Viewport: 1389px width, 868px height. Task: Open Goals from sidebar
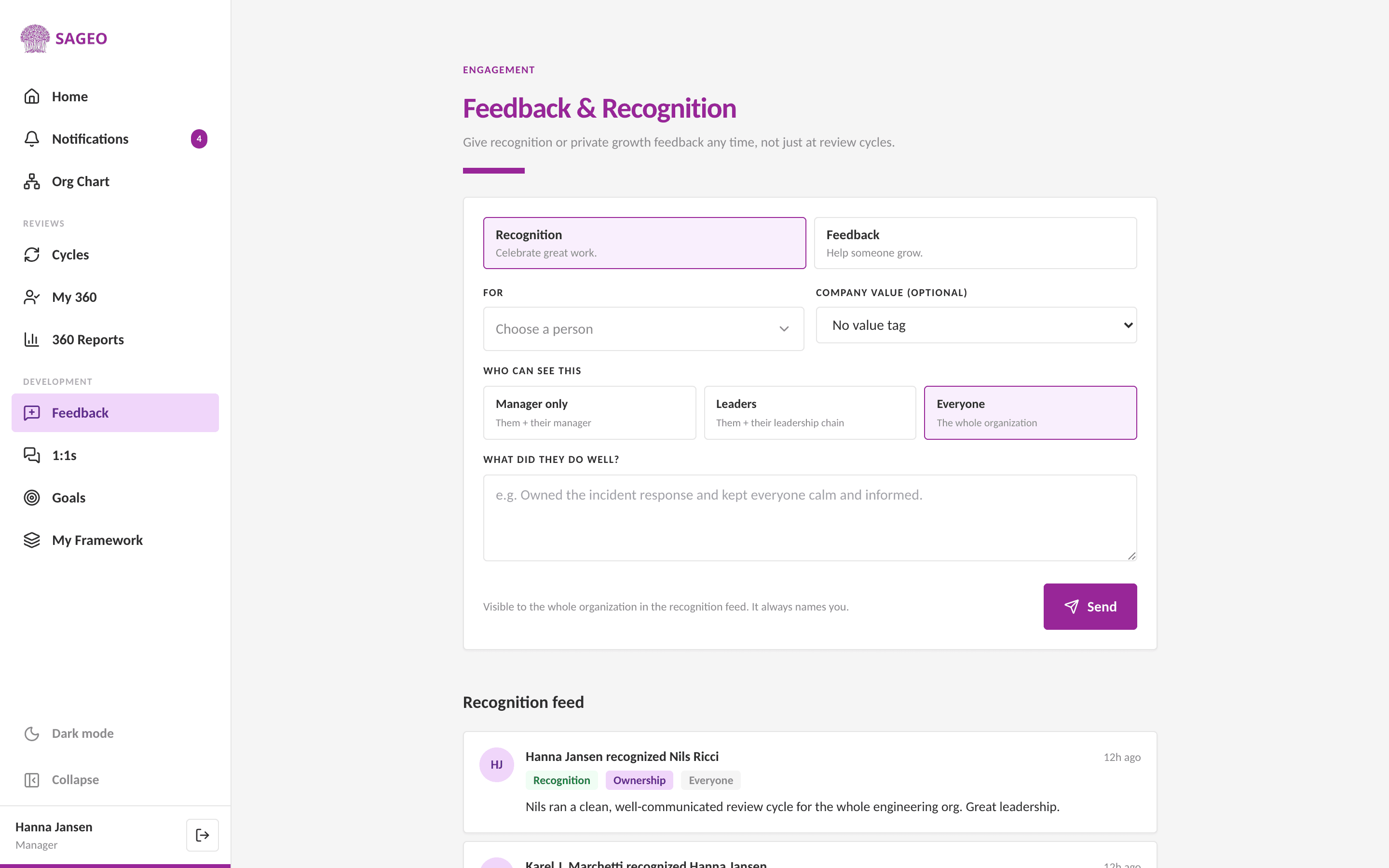point(115,498)
